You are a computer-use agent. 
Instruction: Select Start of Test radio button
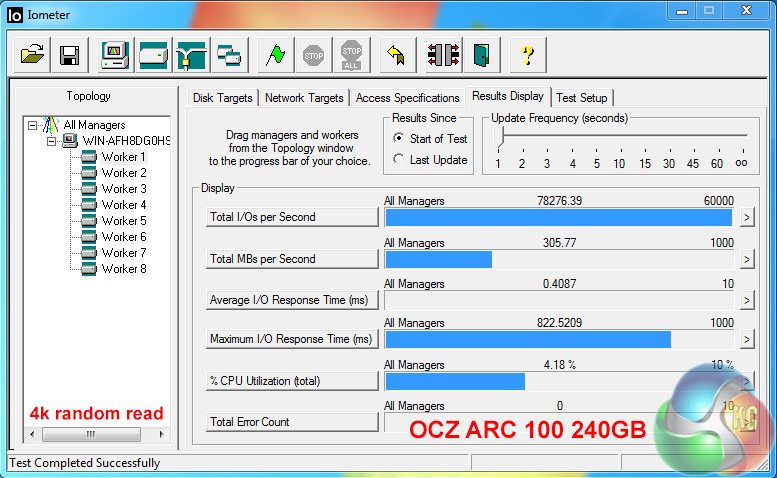click(398, 138)
